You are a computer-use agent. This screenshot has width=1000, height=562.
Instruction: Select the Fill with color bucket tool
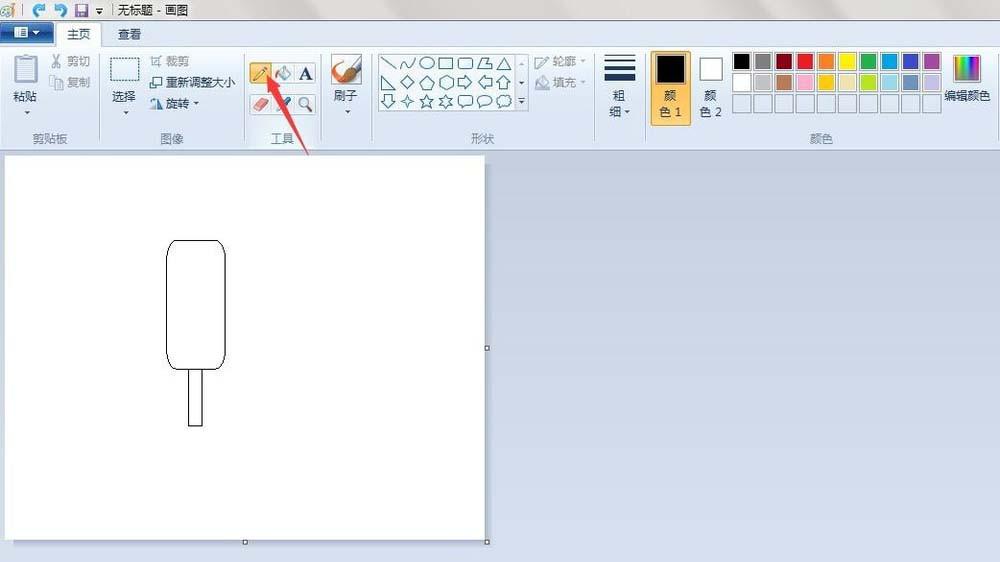click(283, 73)
